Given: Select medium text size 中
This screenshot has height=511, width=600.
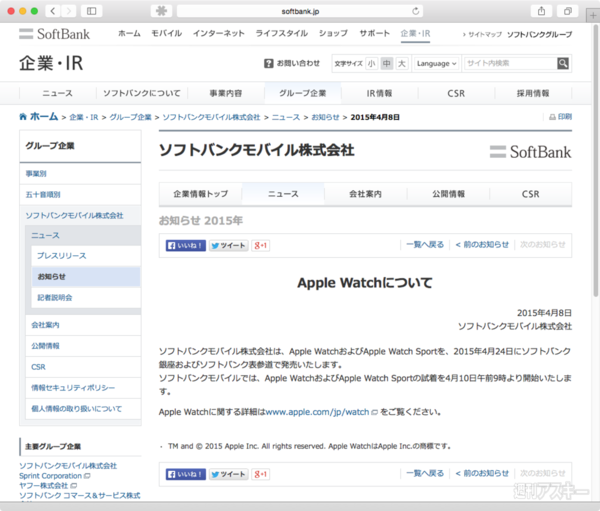Looking at the screenshot, I should (387, 63).
